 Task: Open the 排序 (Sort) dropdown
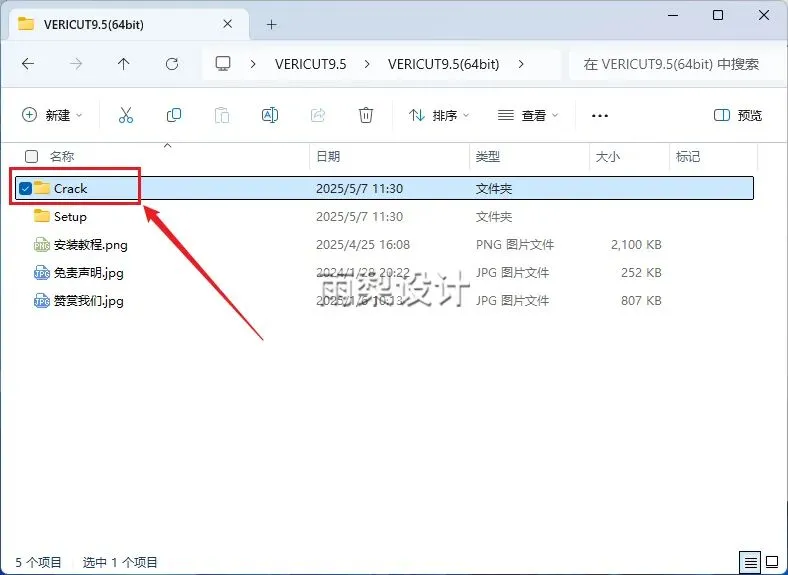pyautogui.click(x=439, y=115)
